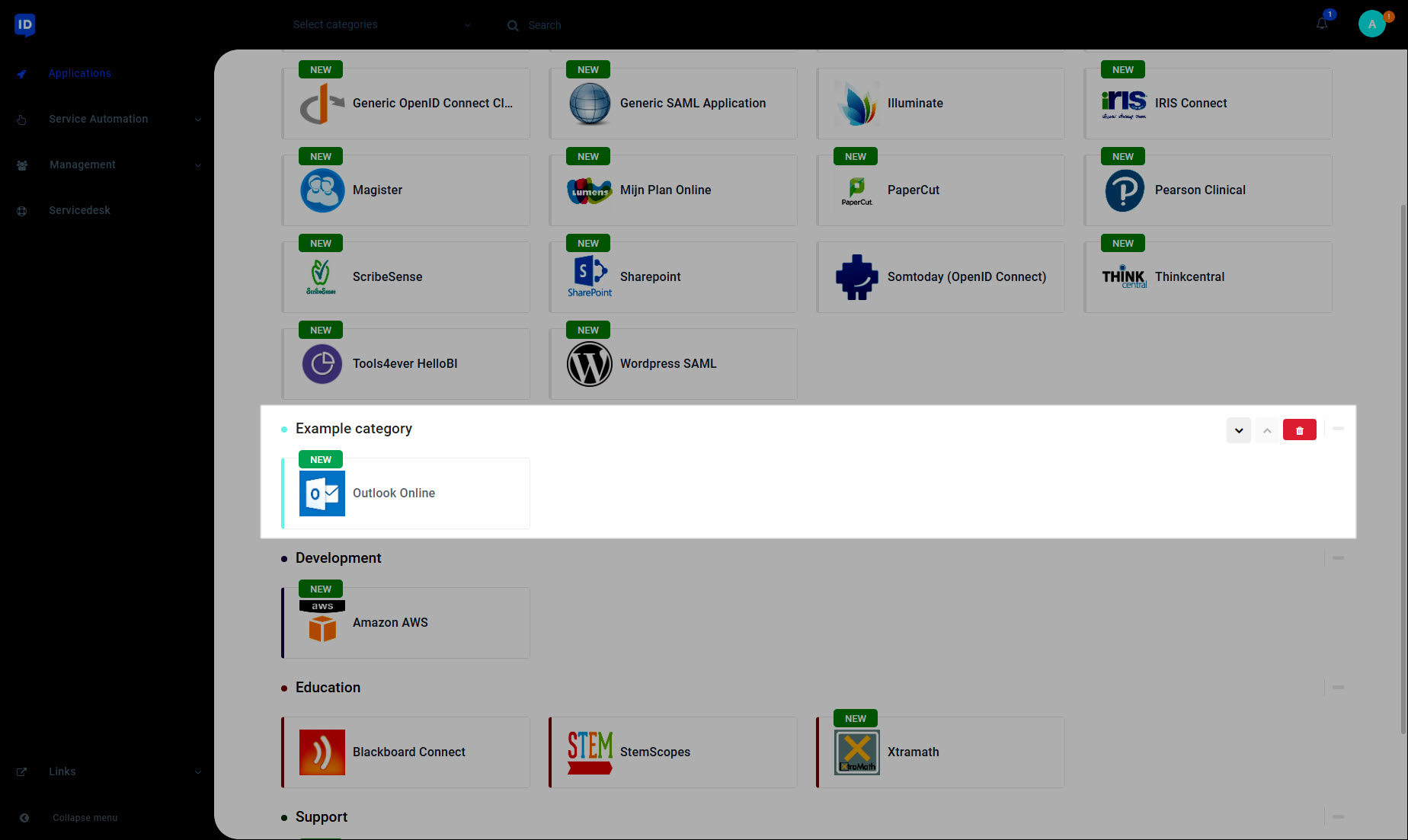The height and width of the screenshot is (840, 1408).
Task: Click the Collapse menu arrow icon
Action: coord(24,818)
